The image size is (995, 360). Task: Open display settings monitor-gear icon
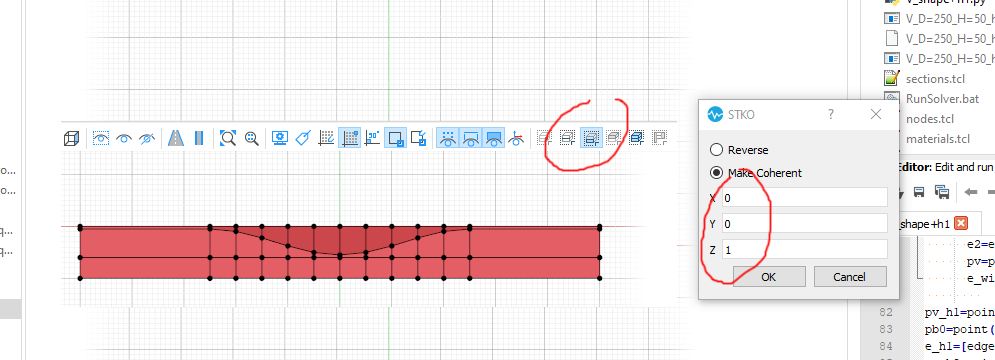(280, 138)
